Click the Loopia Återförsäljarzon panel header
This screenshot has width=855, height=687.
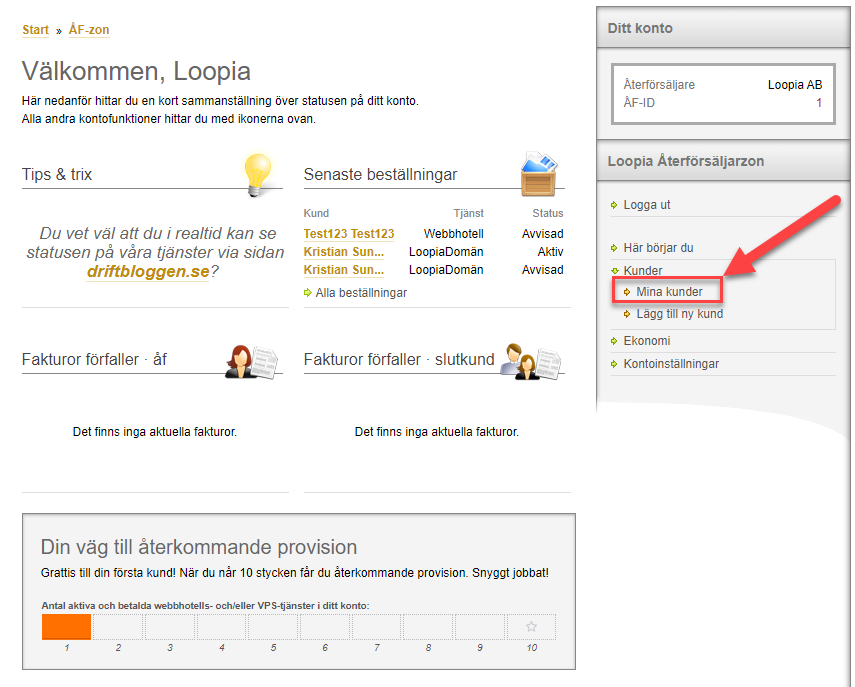tap(723, 161)
